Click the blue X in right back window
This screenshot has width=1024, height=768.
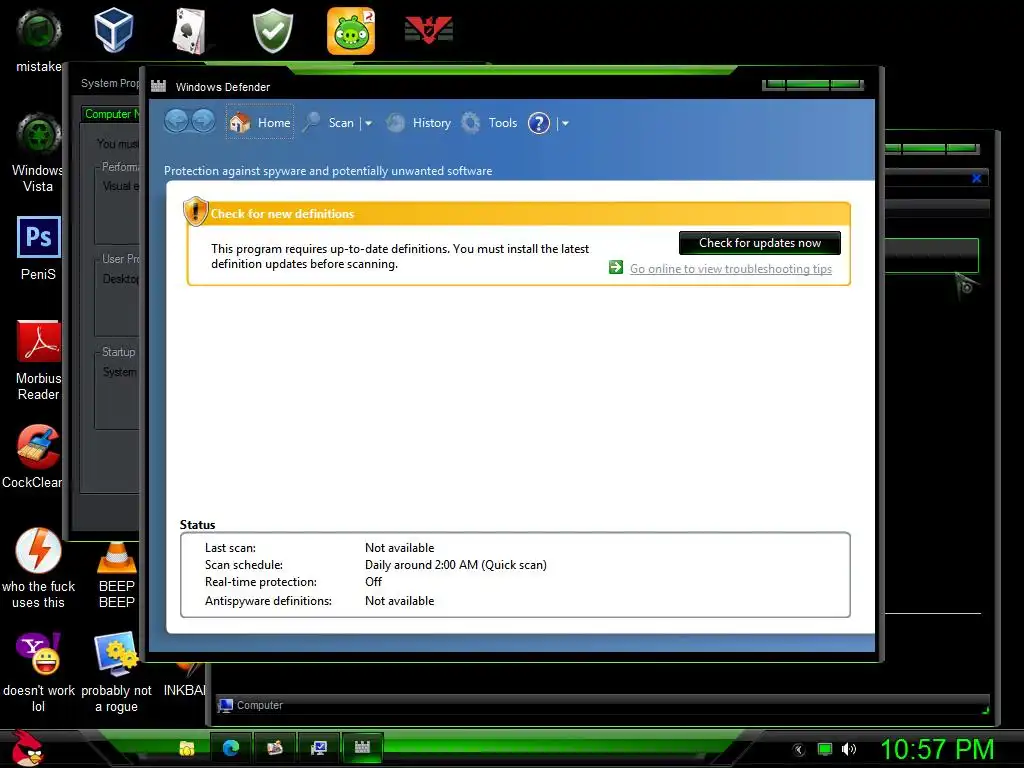tap(976, 178)
